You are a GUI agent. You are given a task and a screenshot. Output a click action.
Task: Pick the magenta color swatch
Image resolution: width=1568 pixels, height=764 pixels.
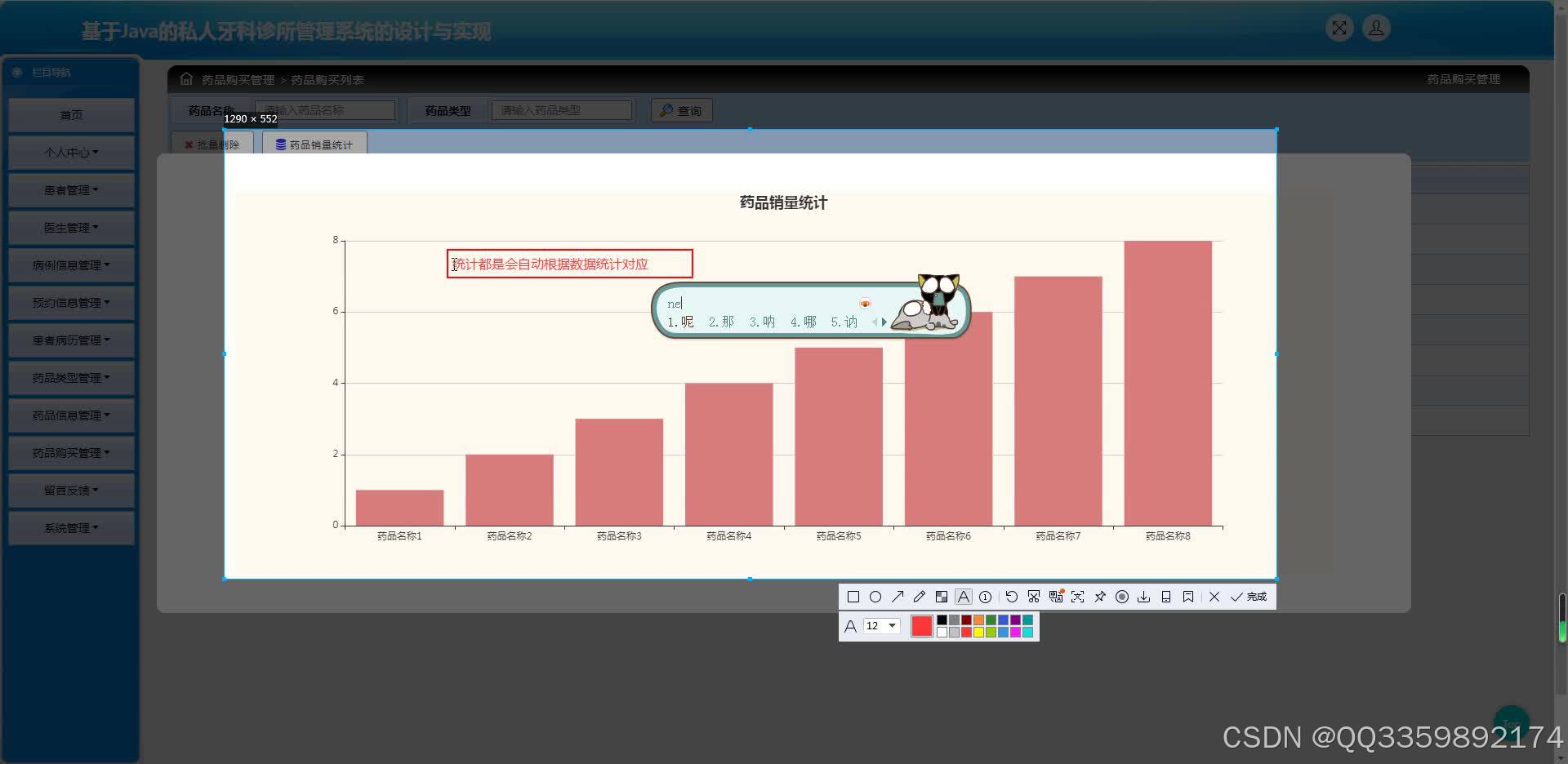1016,632
